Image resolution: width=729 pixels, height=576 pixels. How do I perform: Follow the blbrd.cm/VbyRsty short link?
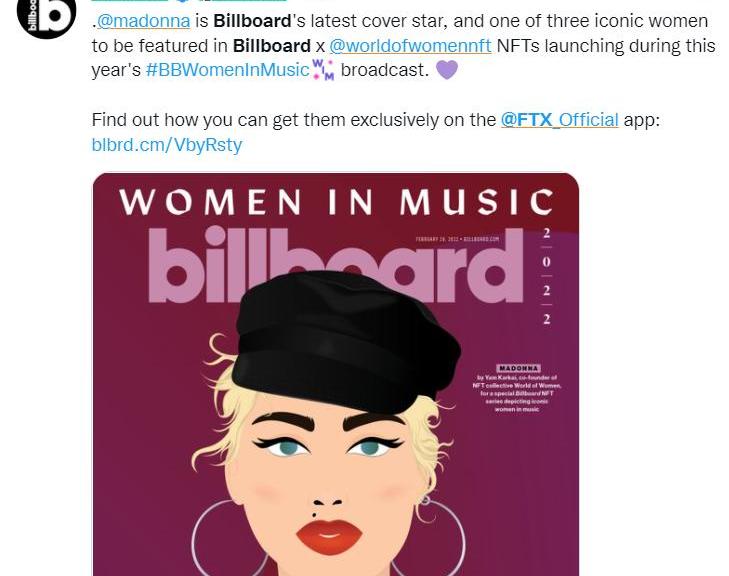166,144
